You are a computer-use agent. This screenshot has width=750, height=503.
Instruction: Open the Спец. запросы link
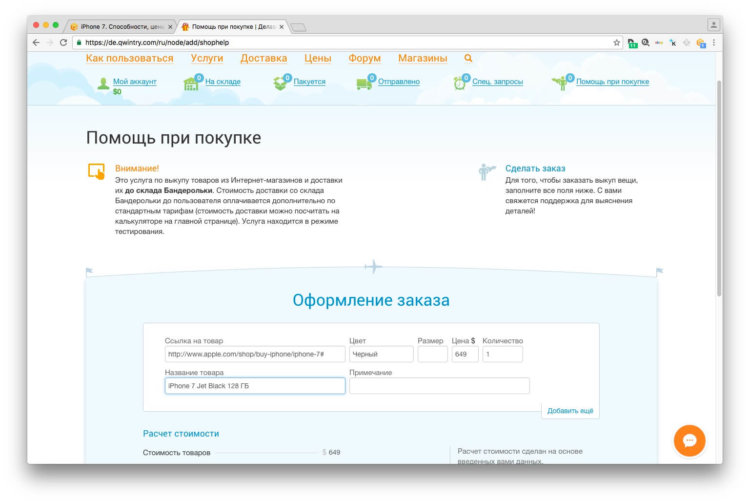497,81
